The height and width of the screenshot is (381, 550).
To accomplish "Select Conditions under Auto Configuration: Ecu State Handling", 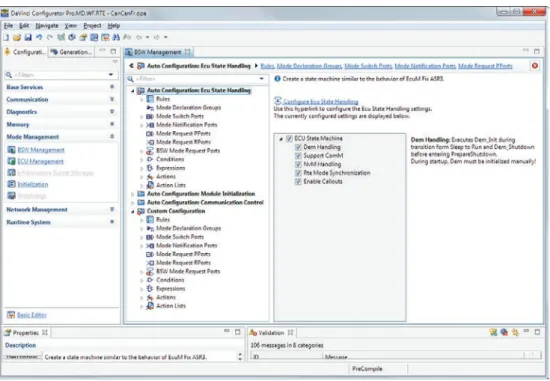I will point(170,159).
